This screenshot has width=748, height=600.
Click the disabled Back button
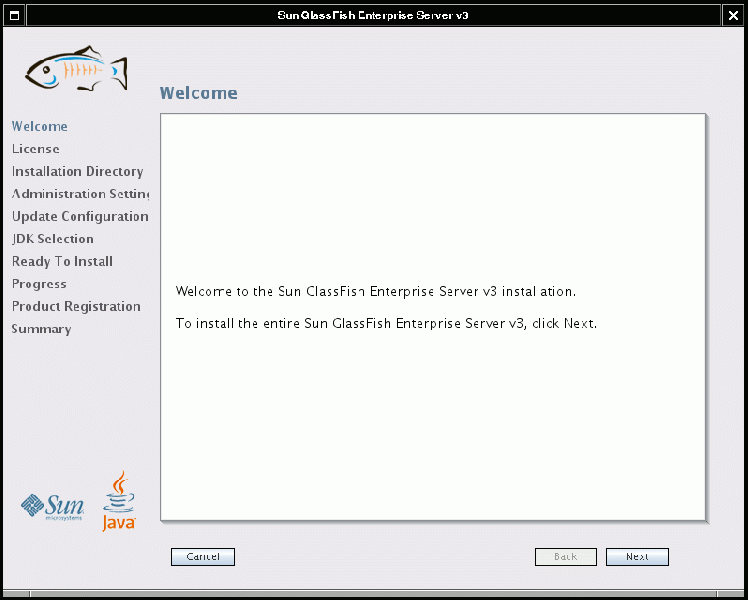(x=566, y=557)
